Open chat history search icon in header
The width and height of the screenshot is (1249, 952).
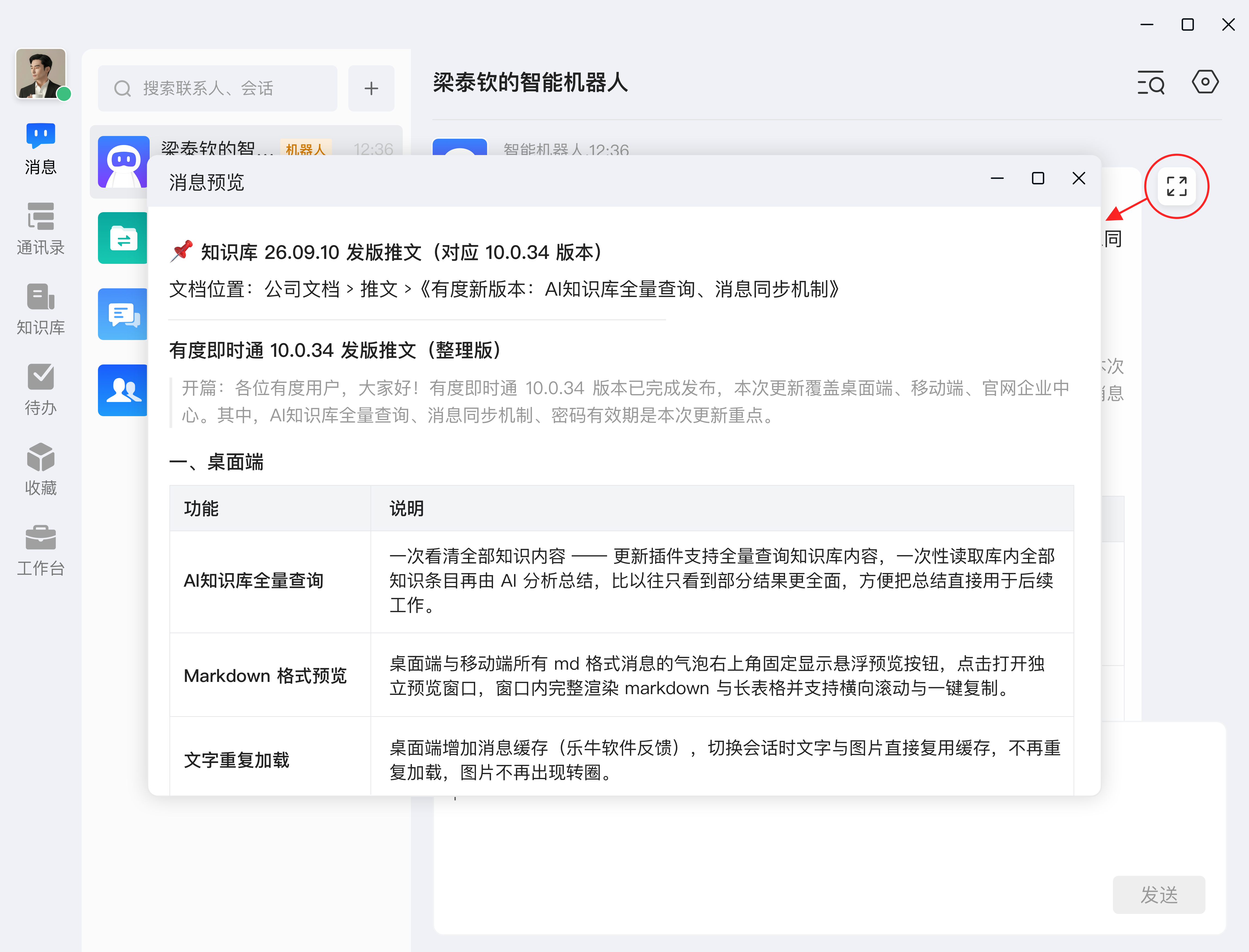1152,83
